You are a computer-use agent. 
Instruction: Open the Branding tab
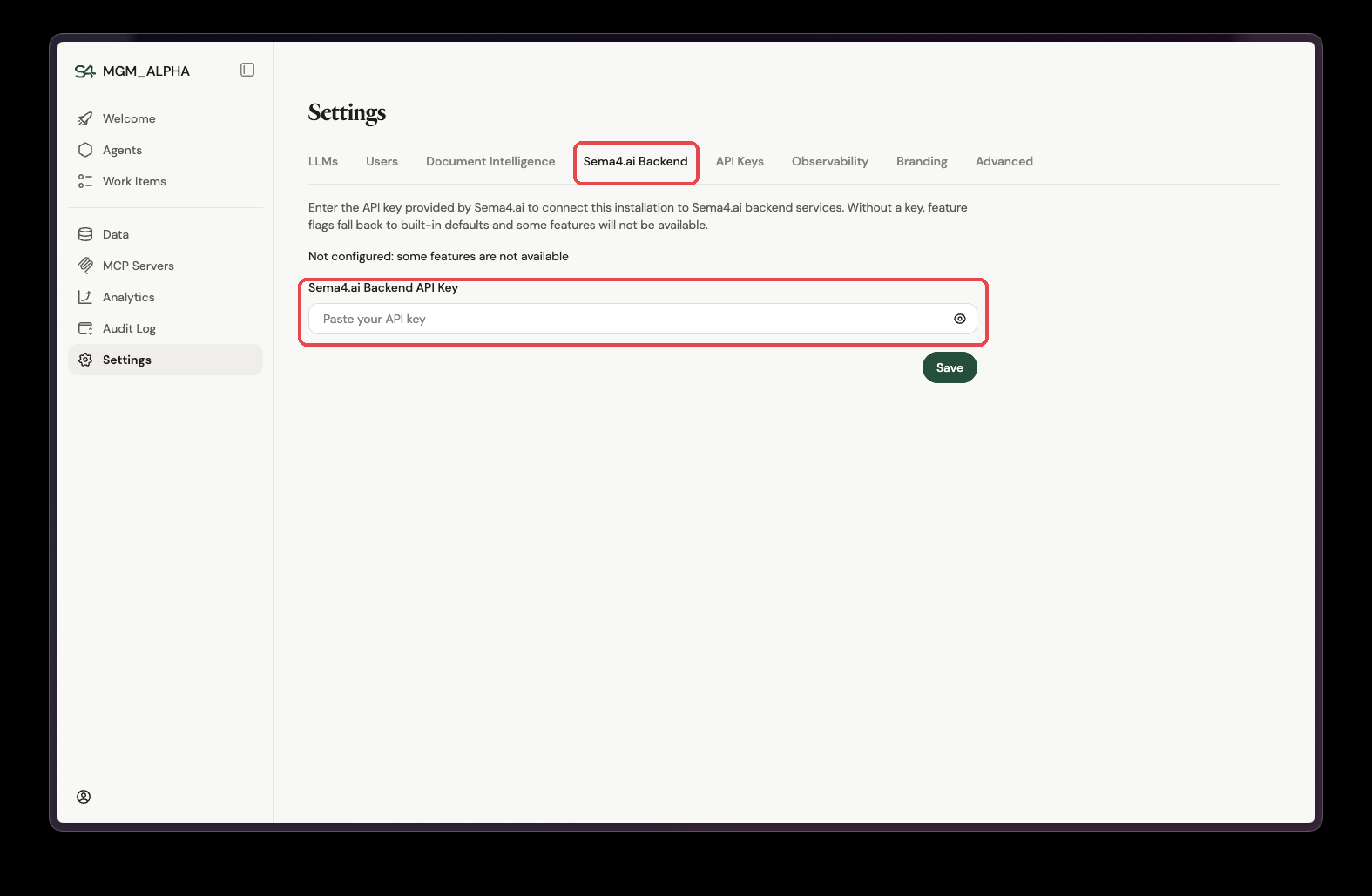tap(922, 161)
